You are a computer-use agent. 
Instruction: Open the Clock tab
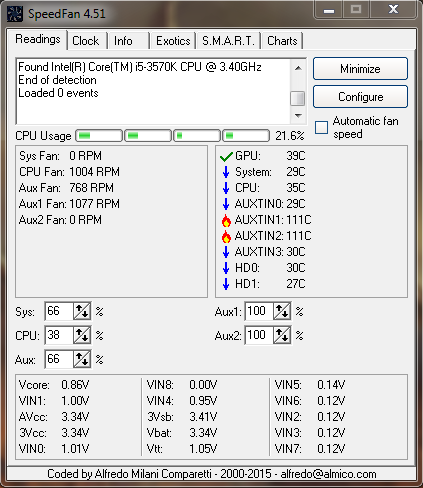(86, 41)
